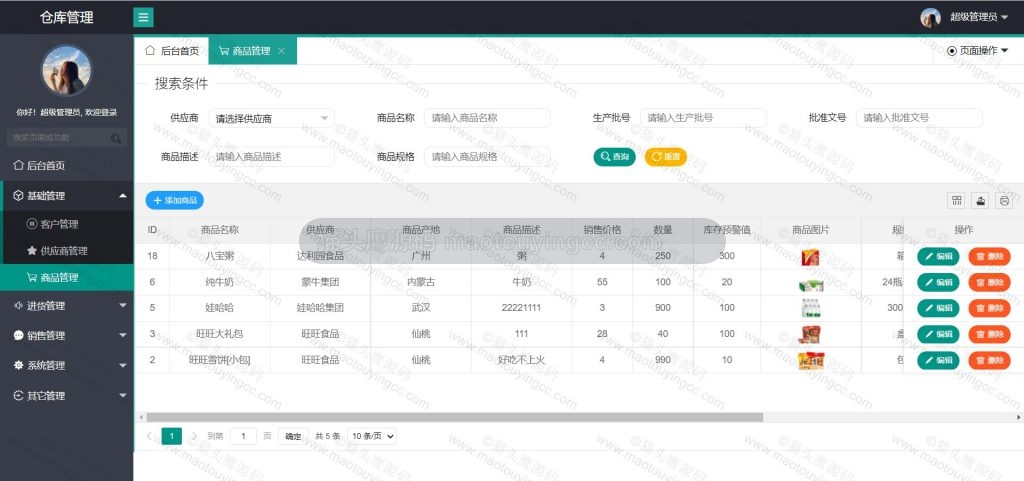Click the 库存预警值 column header
The height and width of the screenshot is (481, 1024).
pyautogui.click(x=727, y=230)
